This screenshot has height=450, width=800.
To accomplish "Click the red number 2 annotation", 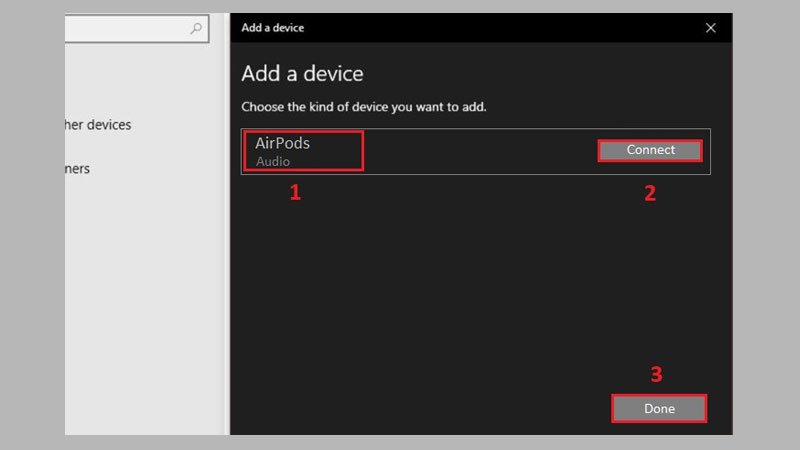I will (650, 193).
